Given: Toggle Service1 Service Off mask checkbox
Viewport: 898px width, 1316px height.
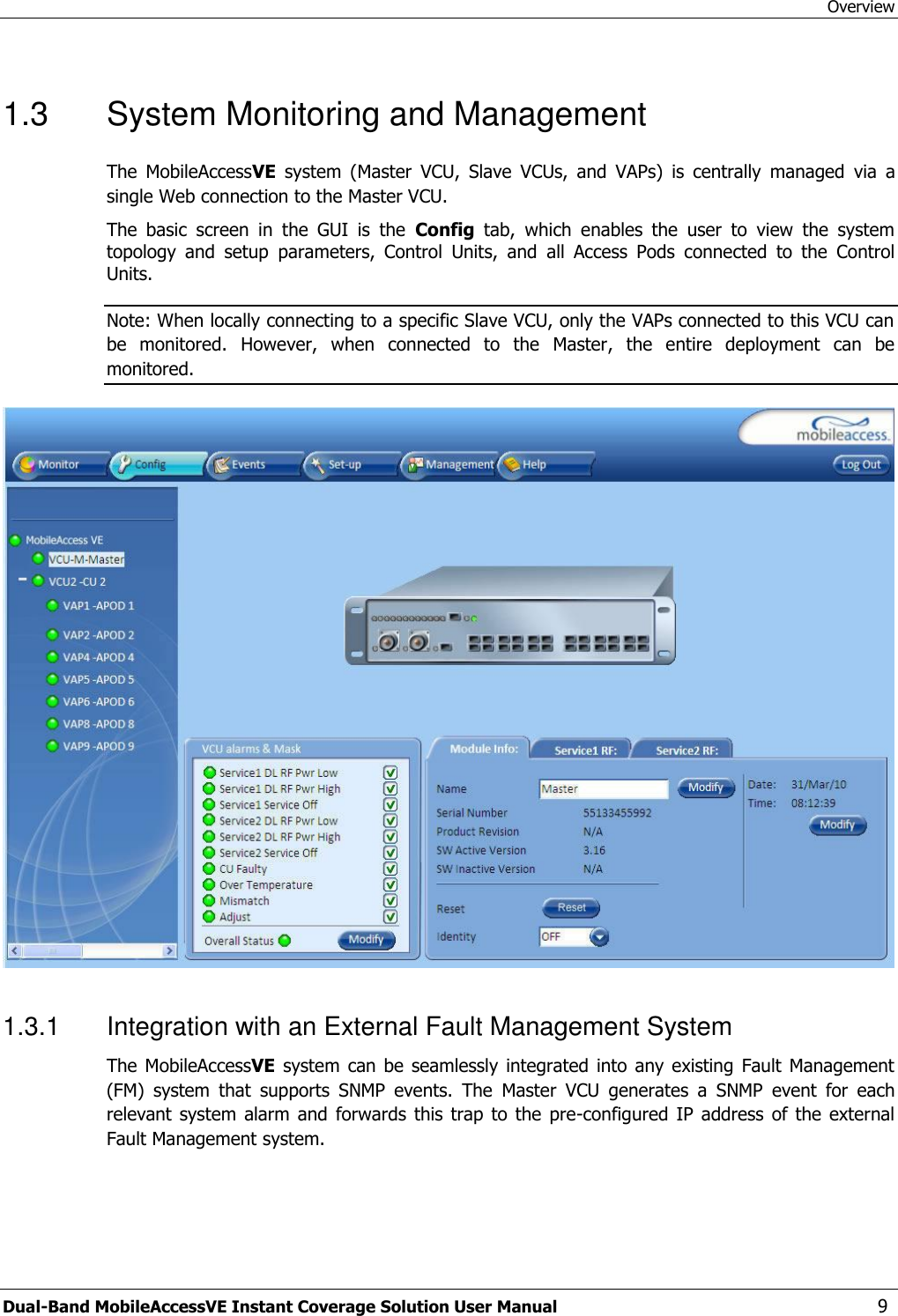Looking at the screenshot, I should pos(390,805).
